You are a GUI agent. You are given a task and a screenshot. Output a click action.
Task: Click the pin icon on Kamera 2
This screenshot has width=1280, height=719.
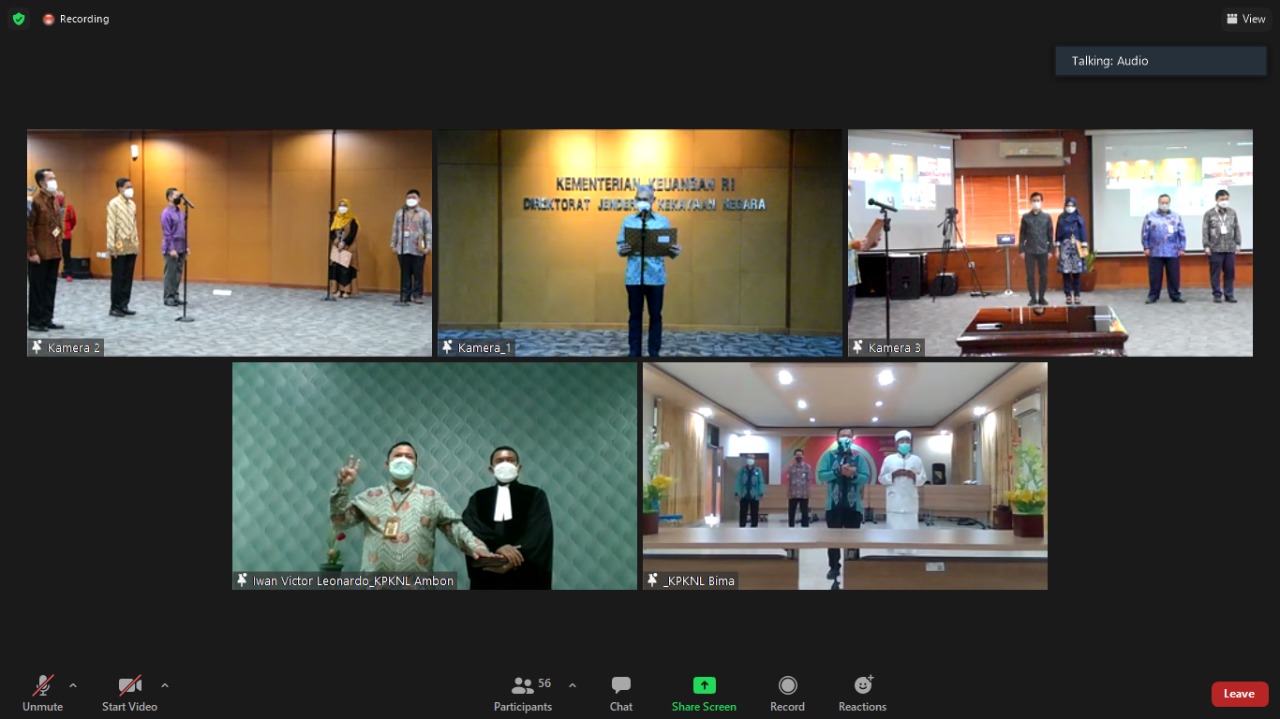[37, 347]
